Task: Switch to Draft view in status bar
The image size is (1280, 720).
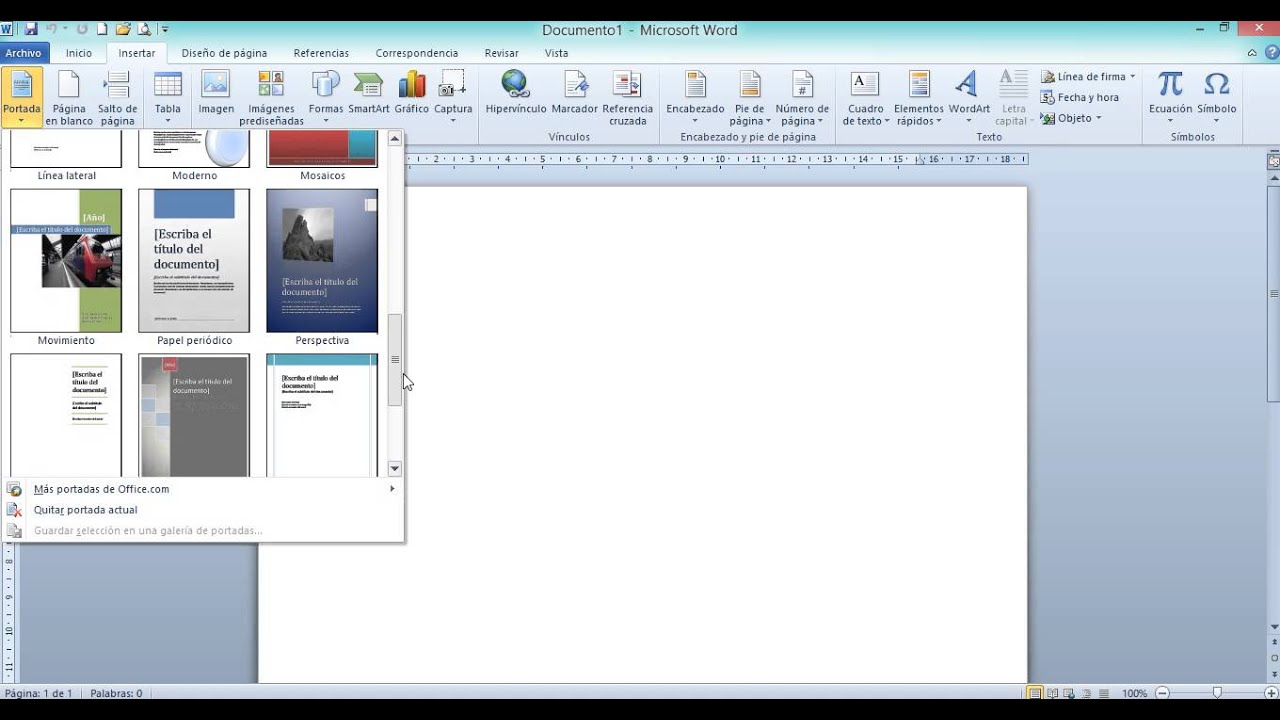Action: (1102, 693)
